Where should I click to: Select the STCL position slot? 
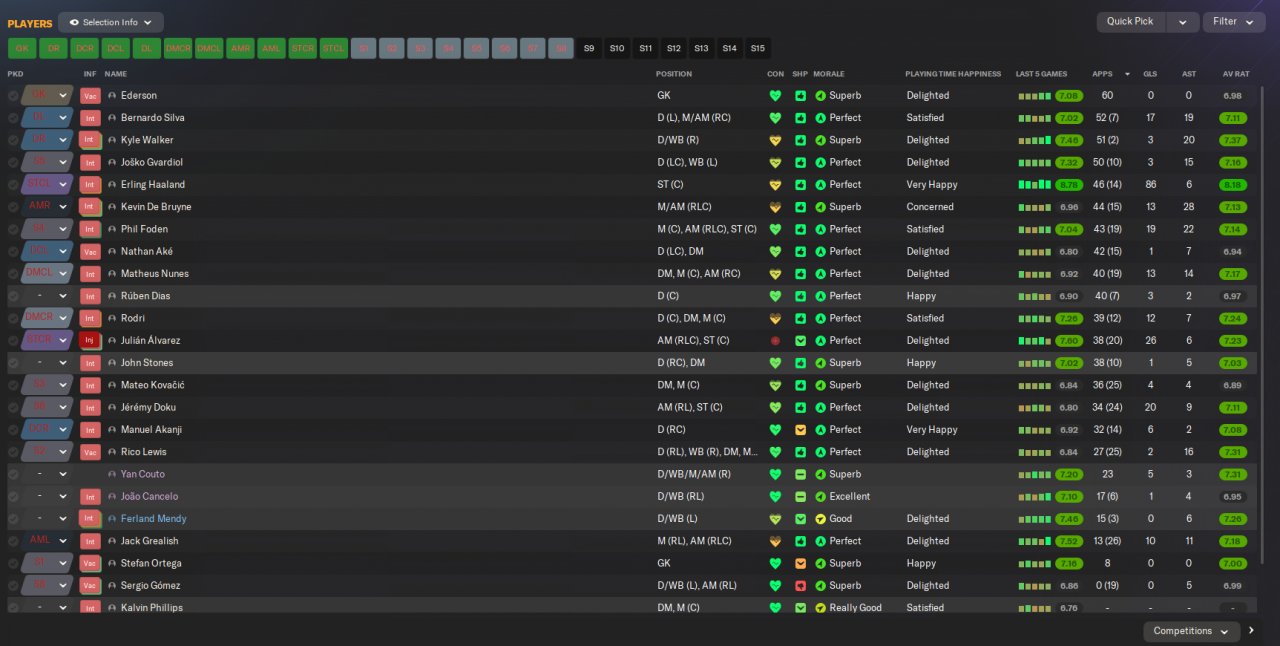(333, 48)
